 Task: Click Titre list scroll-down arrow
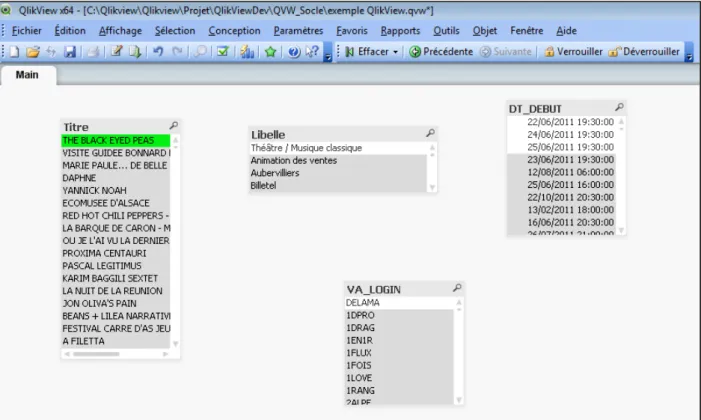175,344
